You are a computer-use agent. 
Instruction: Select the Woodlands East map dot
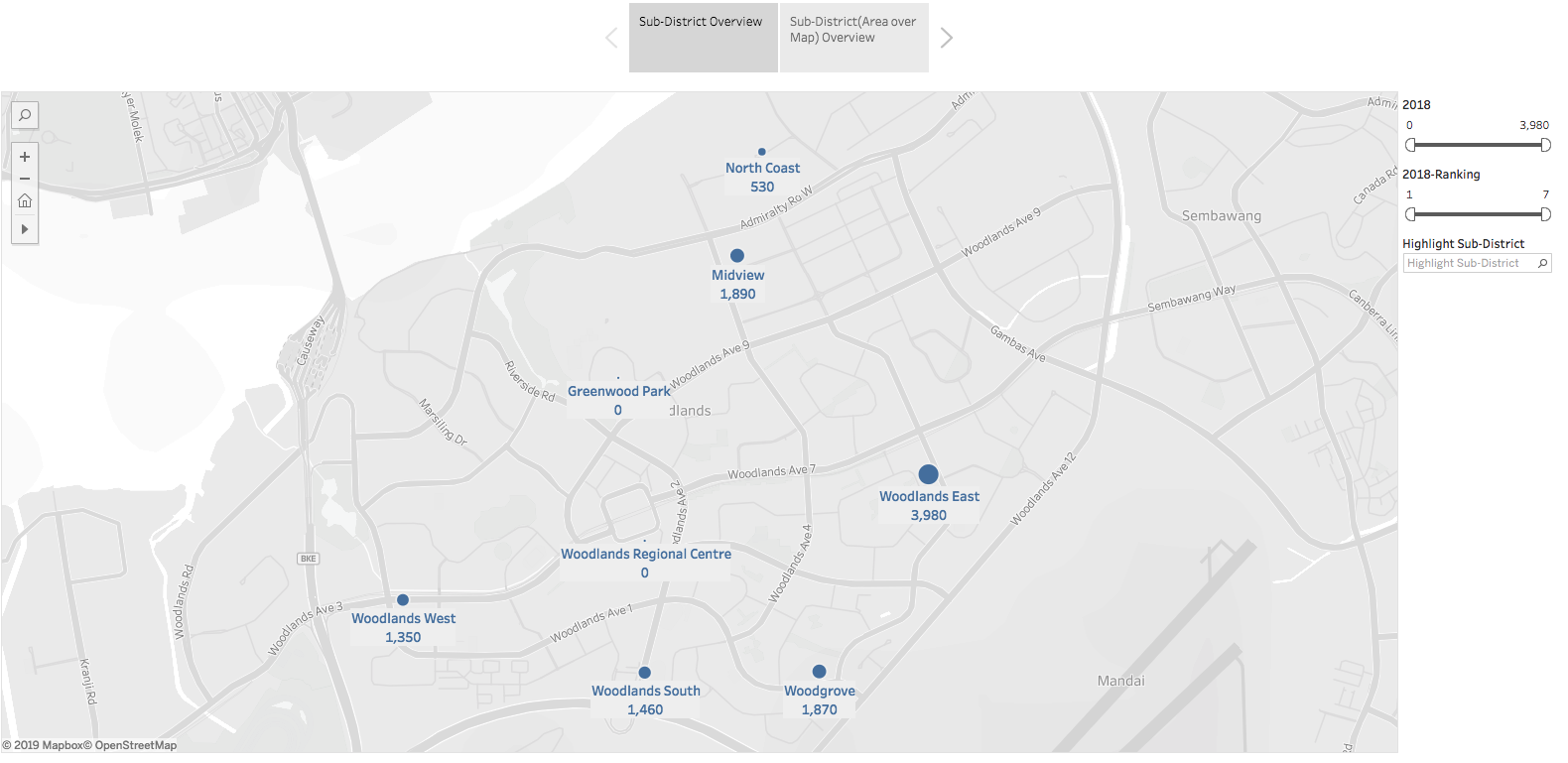point(928,474)
